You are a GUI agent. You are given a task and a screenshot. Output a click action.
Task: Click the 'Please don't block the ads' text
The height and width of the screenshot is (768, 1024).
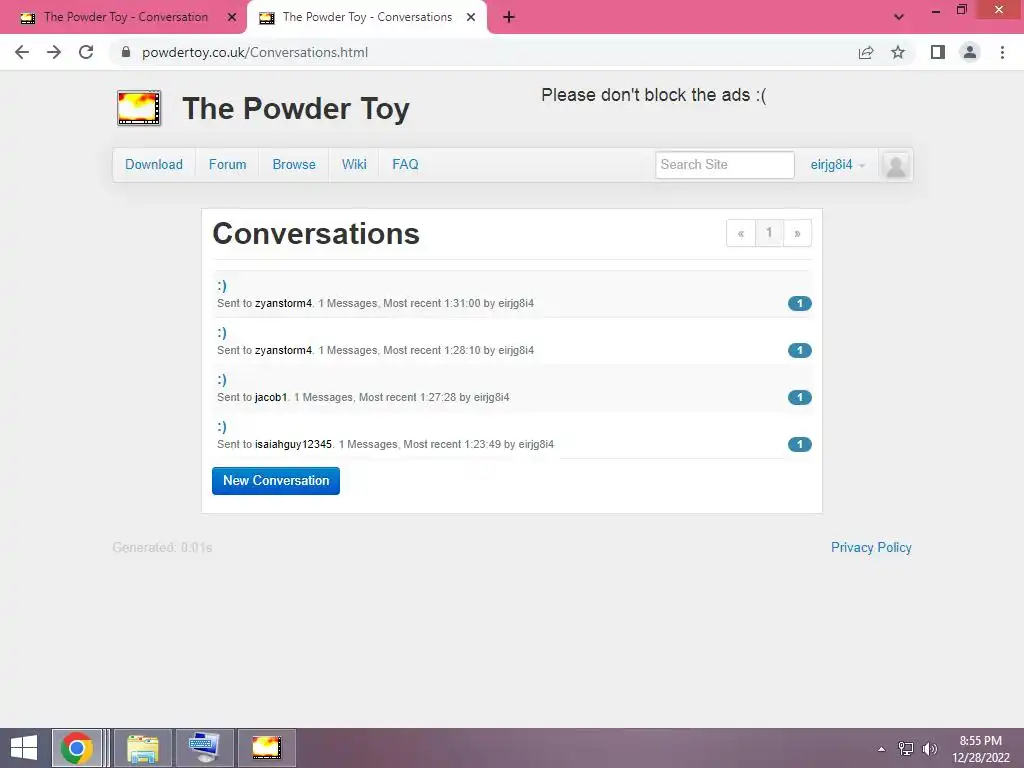pos(654,95)
